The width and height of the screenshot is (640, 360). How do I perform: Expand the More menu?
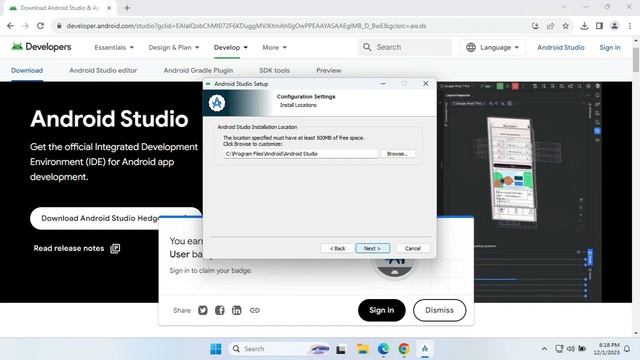coord(274,47)
